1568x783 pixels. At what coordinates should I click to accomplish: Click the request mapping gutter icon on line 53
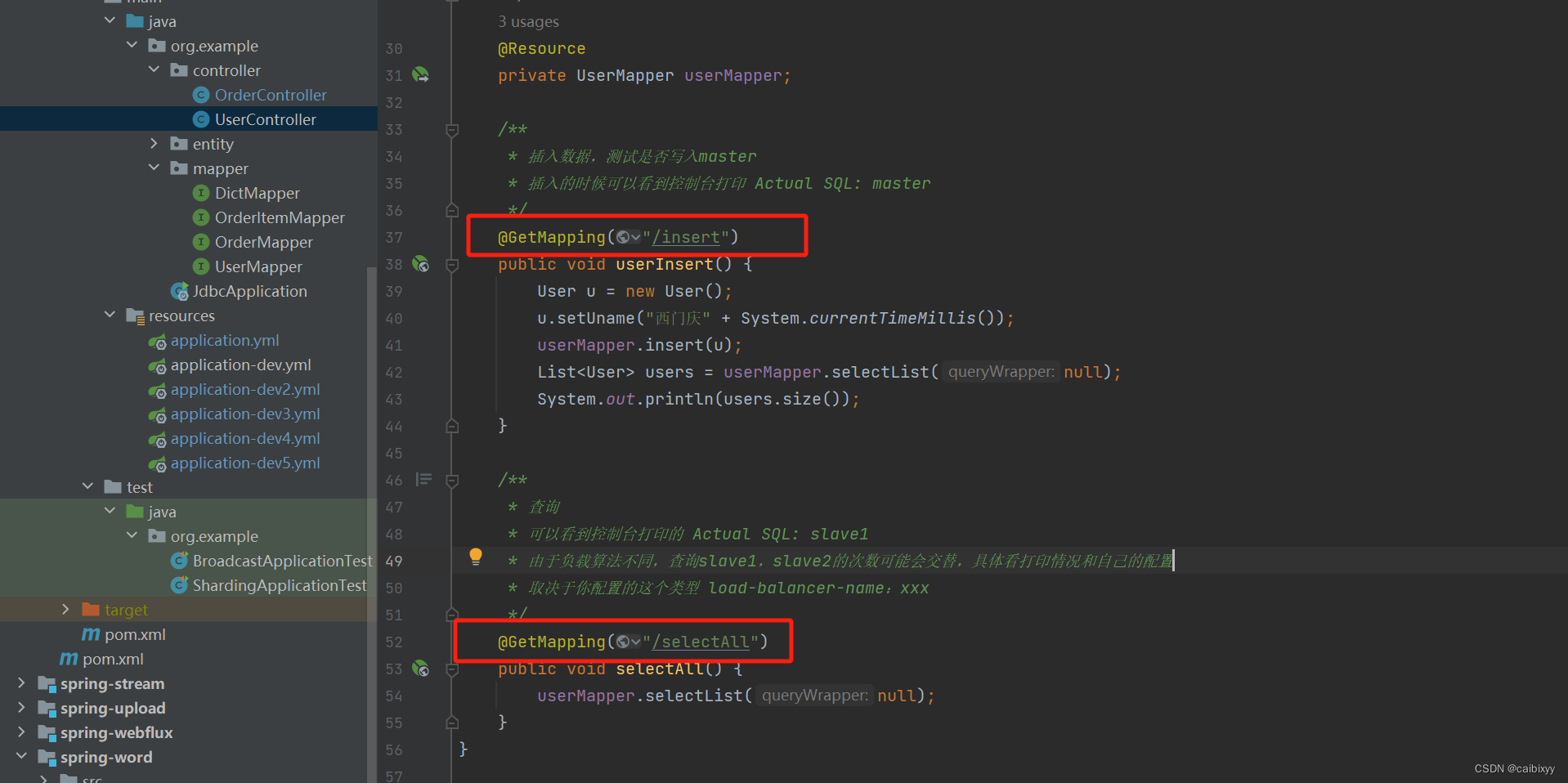[x=420, y=669]
